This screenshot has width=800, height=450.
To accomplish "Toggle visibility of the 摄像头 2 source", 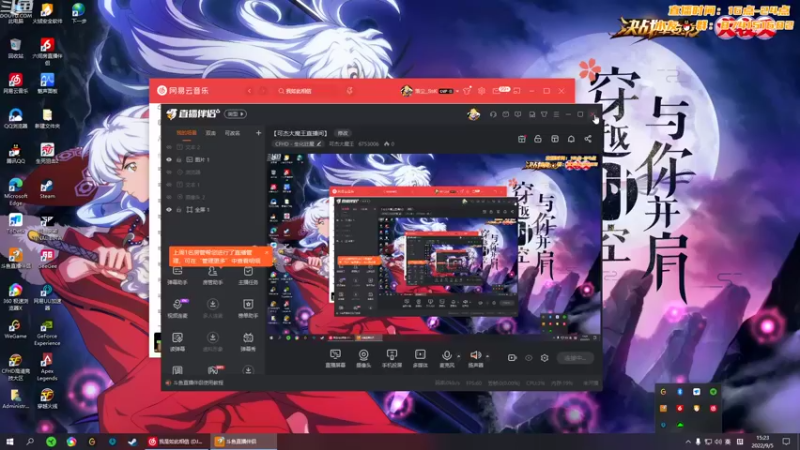I will coord(169,197).
